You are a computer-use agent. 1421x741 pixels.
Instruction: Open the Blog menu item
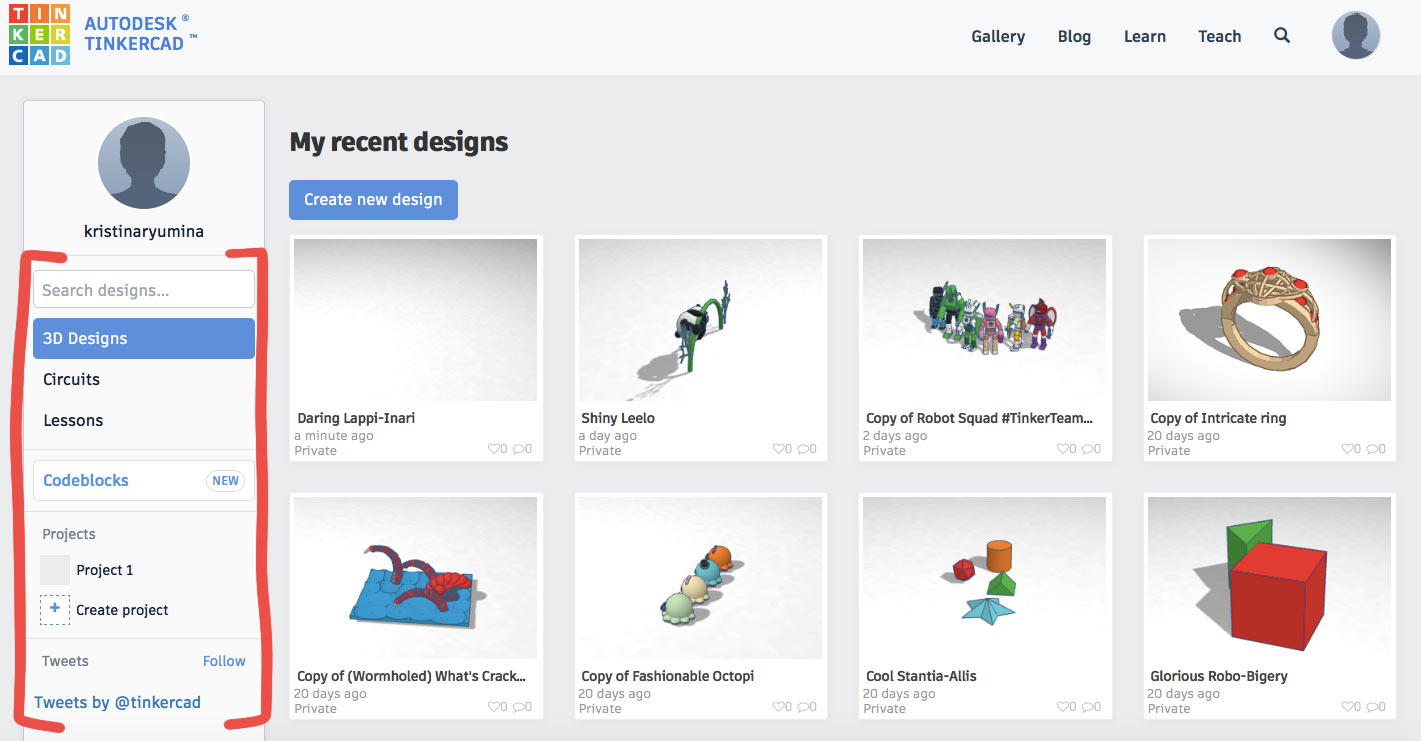[x=1074, y=36]
